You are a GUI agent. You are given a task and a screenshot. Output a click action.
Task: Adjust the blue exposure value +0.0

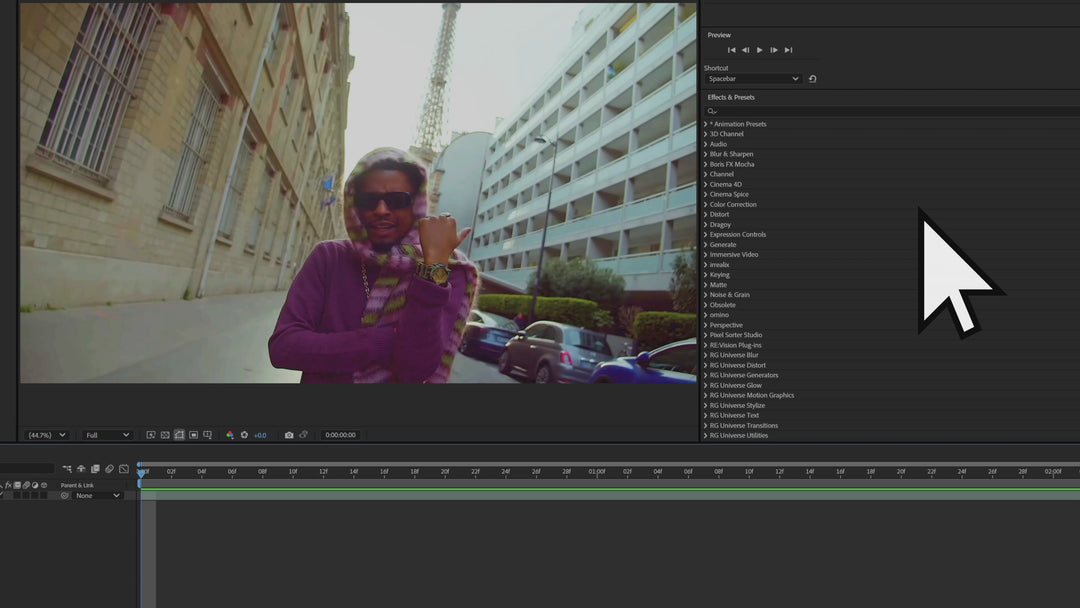click(x=260, y=435)
